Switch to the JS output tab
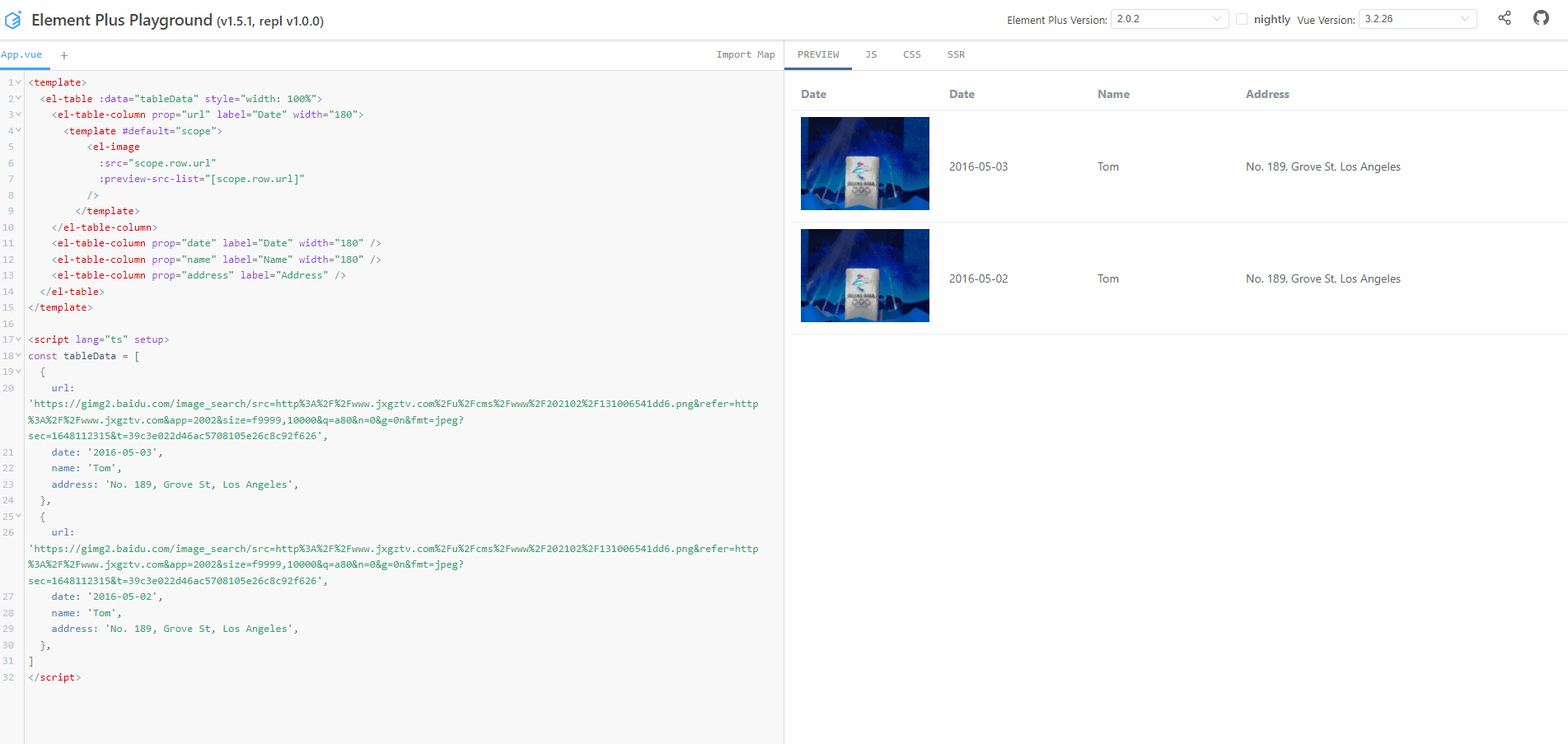The image size is (1568, 744). (871, 55)
